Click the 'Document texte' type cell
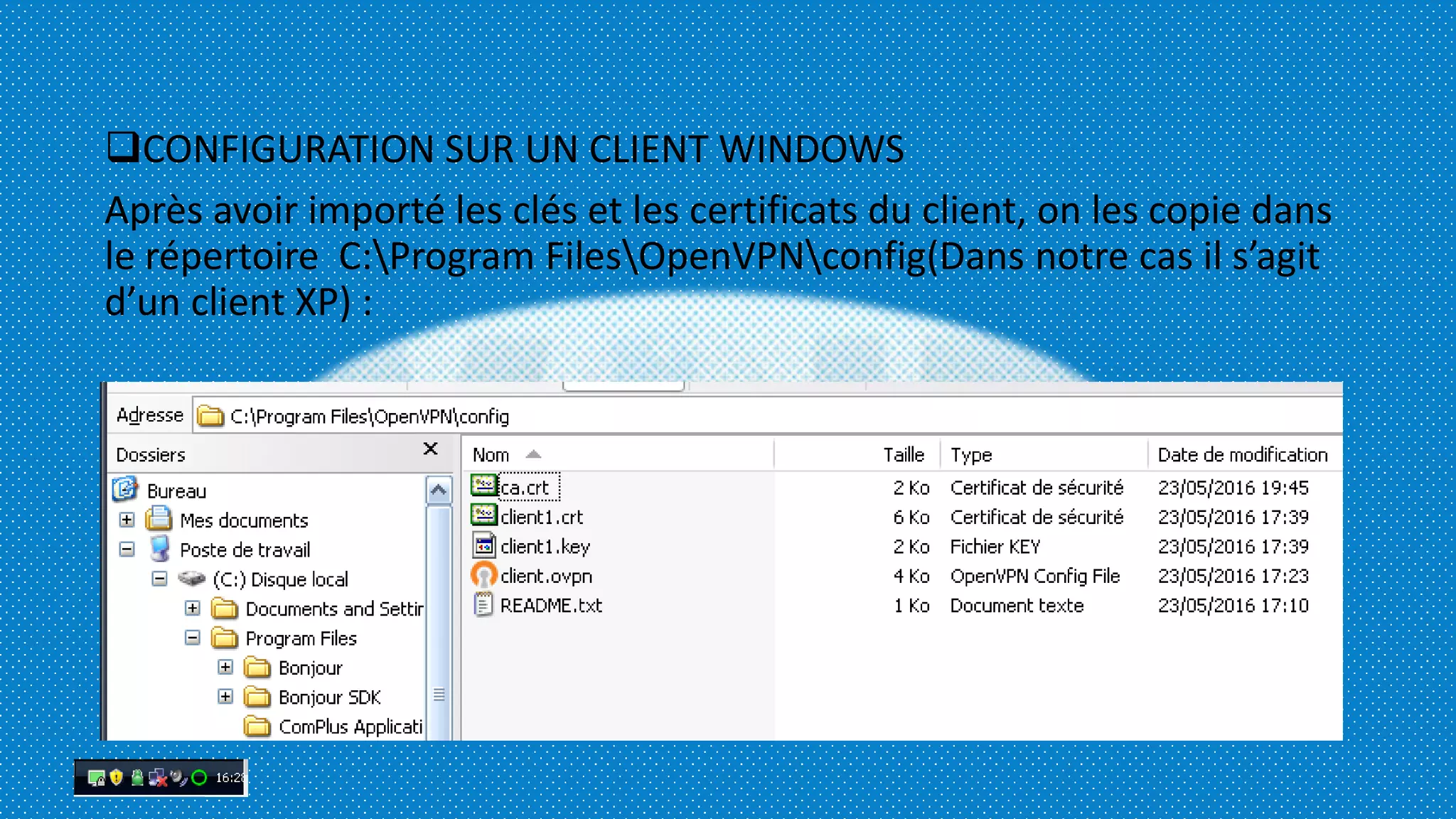 point(1017,606)
